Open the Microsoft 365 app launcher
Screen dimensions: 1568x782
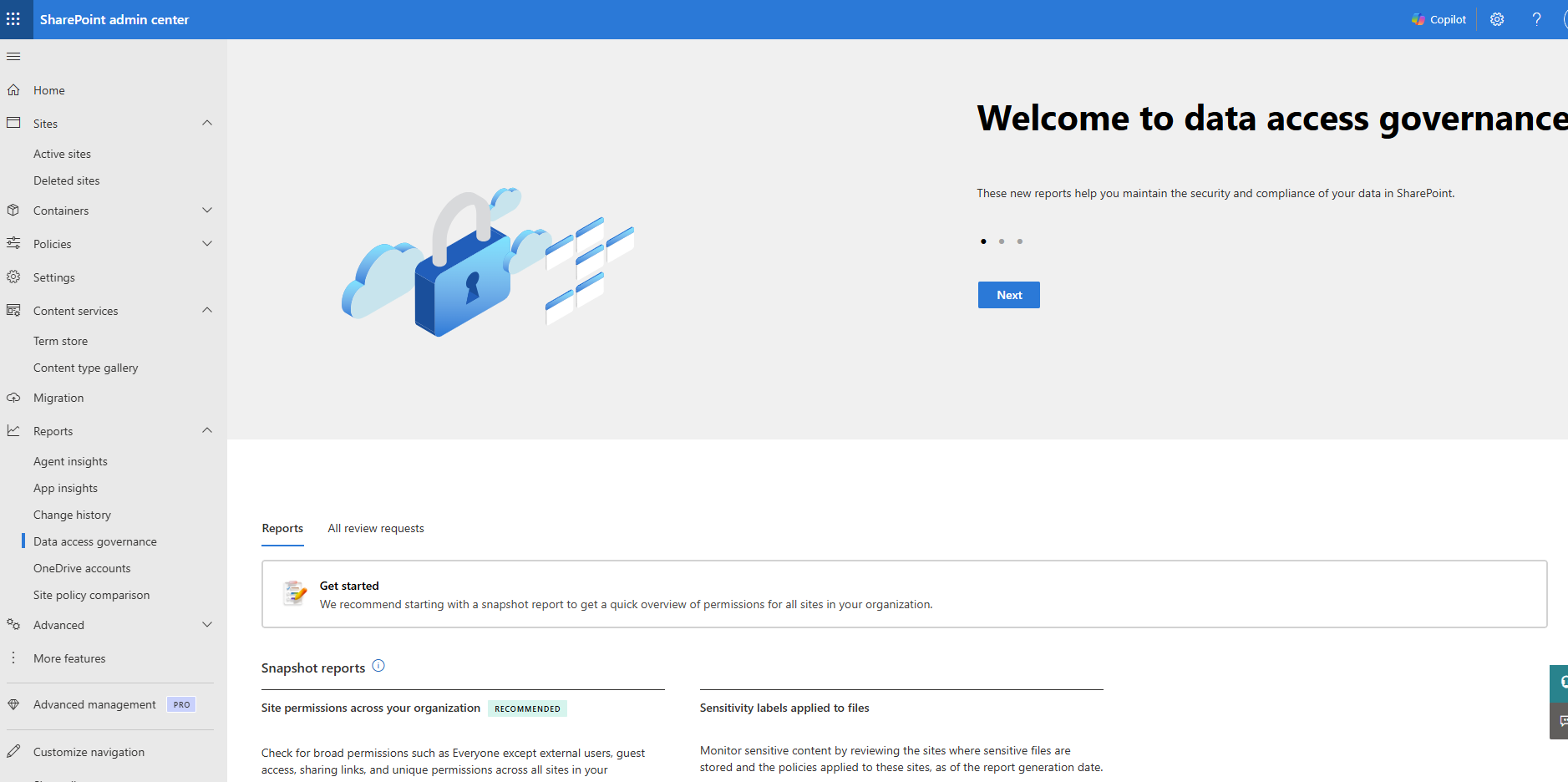coord(13,18)
